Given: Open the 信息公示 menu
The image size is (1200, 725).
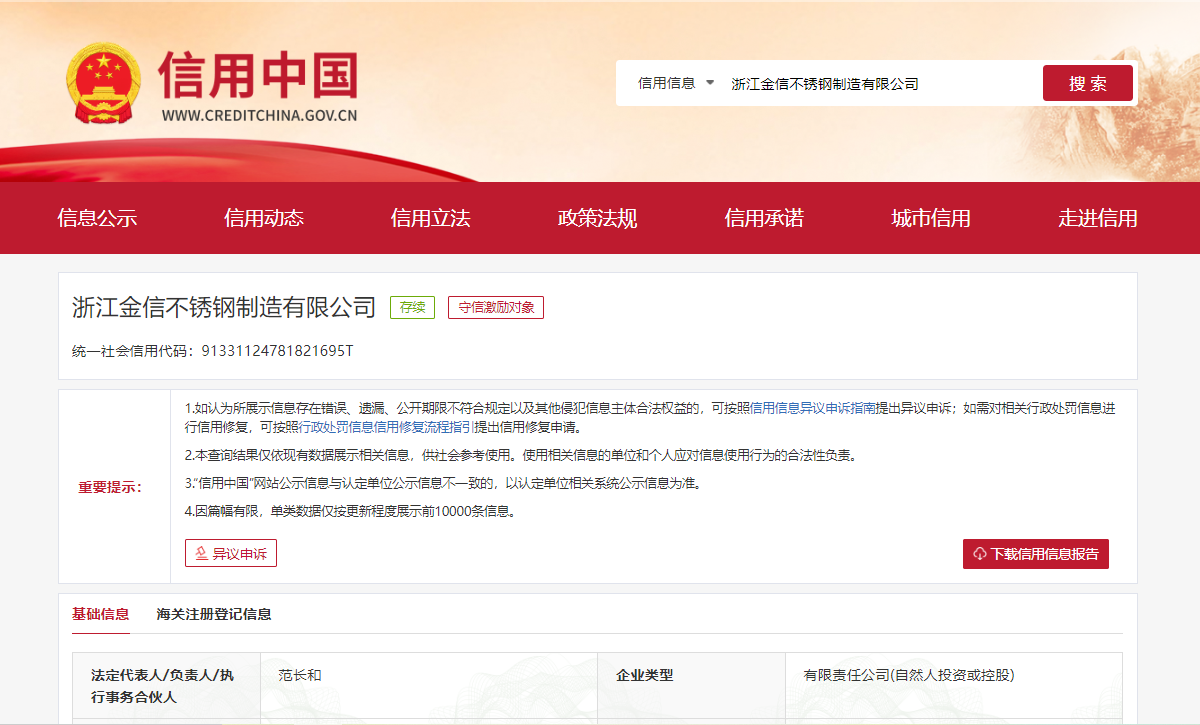Looking at the screenshot, I should 97,218.
